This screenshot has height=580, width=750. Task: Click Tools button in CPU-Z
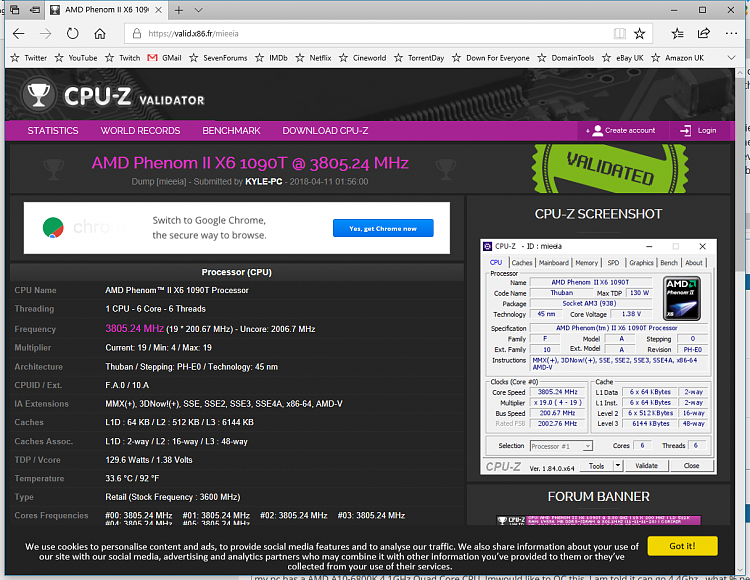coord(596,466)
